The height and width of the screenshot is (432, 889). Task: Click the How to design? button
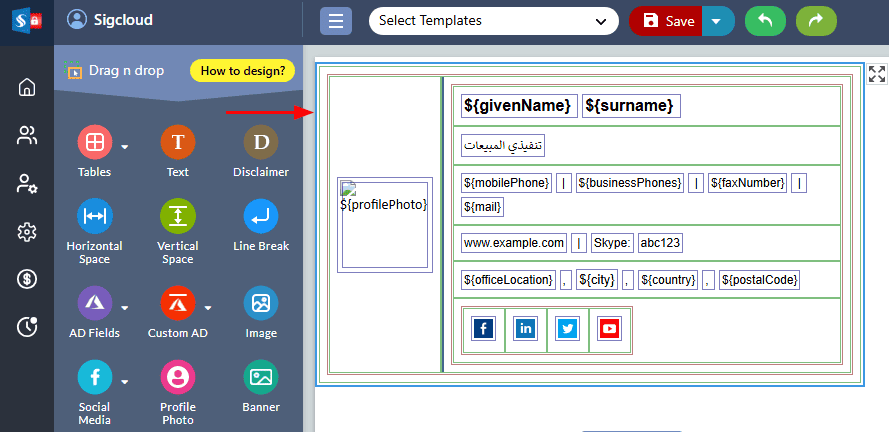pyautogui.click(x=242, y=71)
